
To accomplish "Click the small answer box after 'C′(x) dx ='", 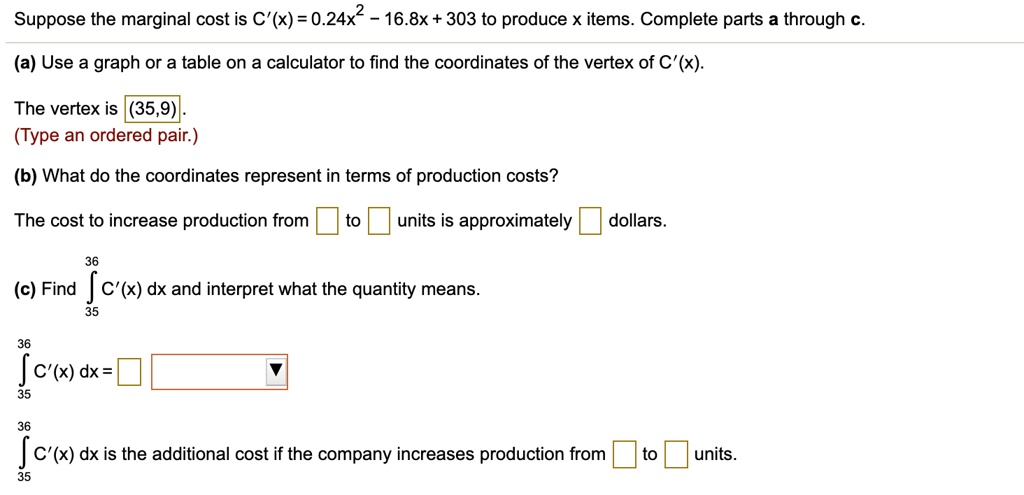I will tap(129, 372).
